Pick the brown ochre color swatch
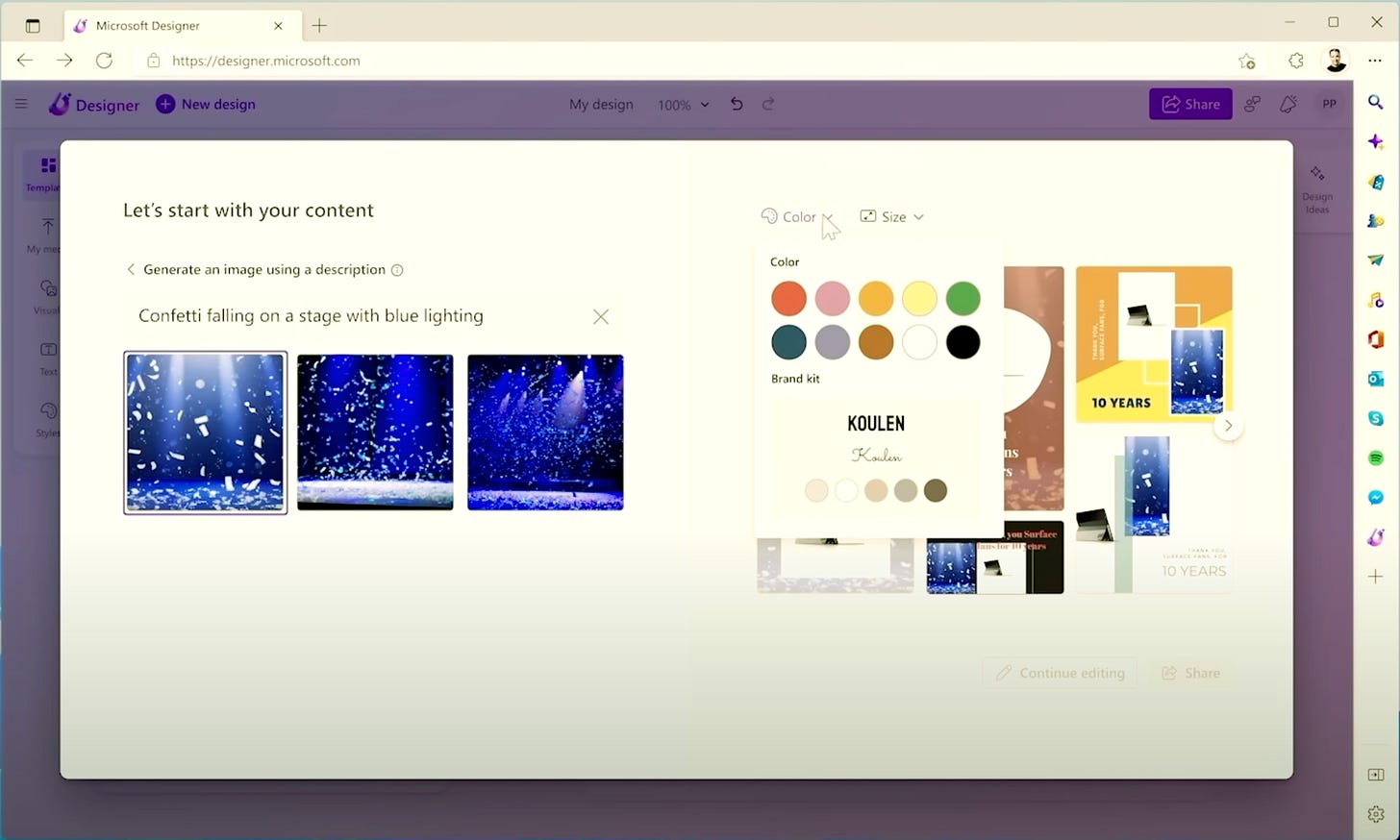Image resolution: width=1400 pixels, height=840 pixels. (876, 341)
